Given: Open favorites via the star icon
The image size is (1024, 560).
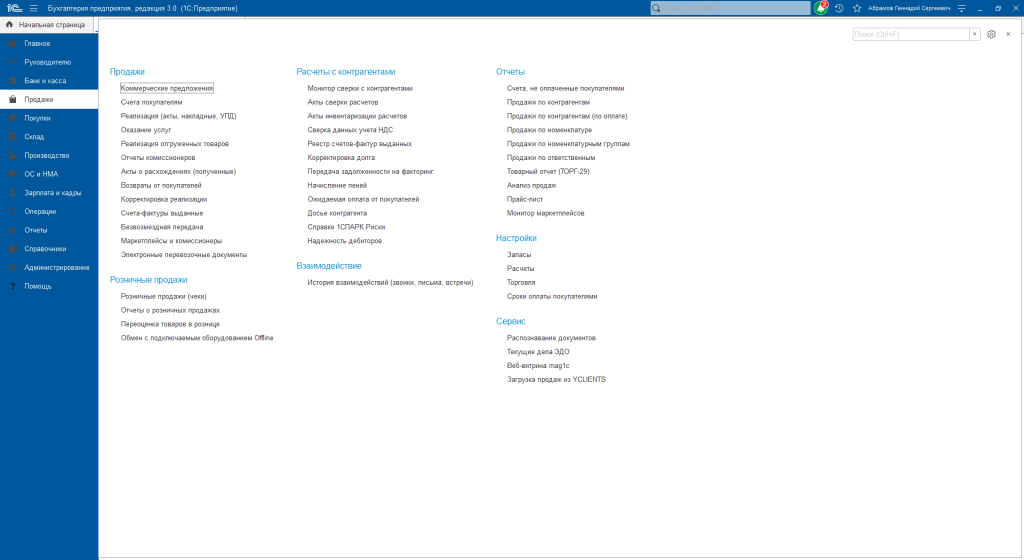Looking at the screenshot, I should click(x=857, y=8).
